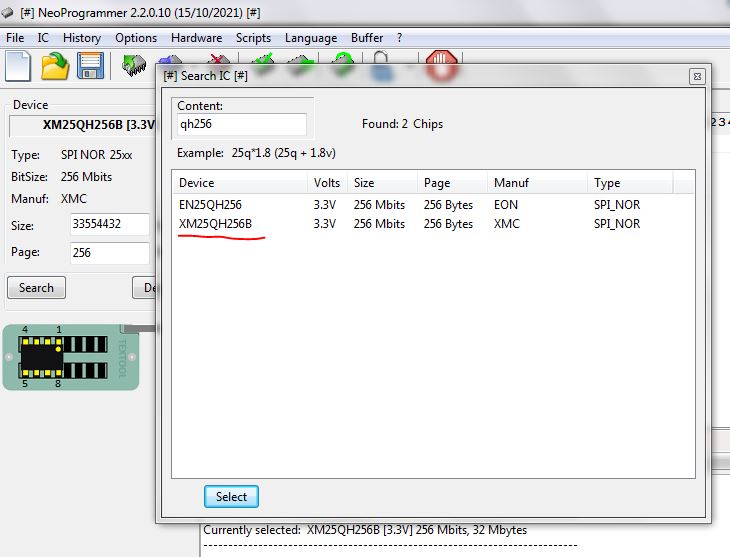Image resolution: width=730 pixels, height=557 pixels.
Task: Click the EON manufacturer cell
Action: pyautogui.click(x=506, y=205)
